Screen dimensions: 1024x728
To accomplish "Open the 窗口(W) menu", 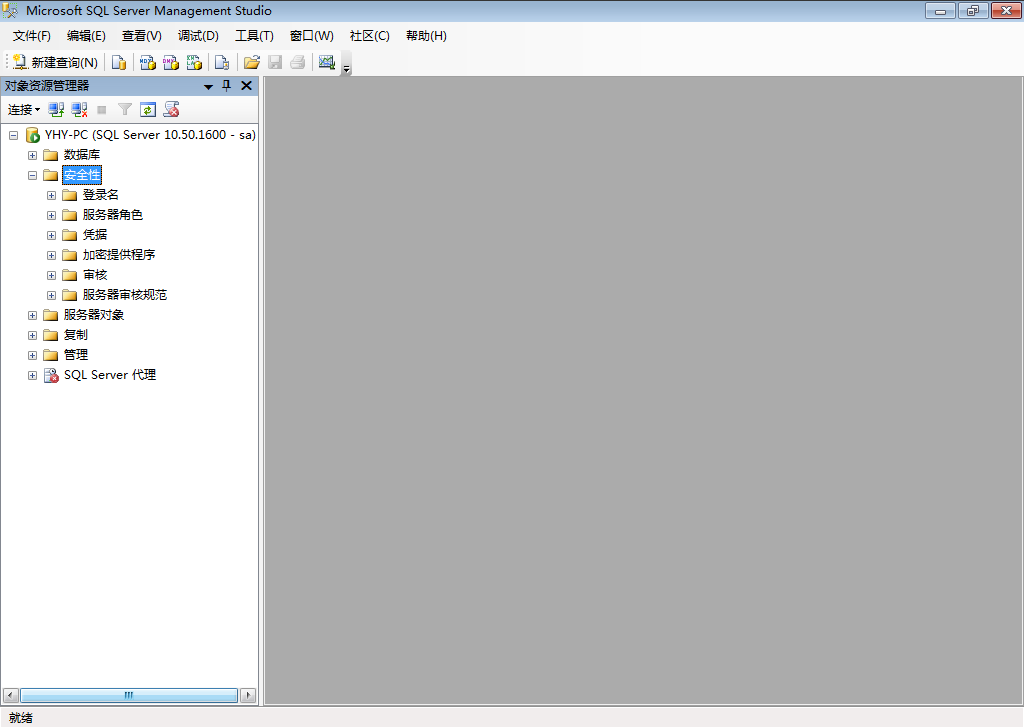I will pos(312,36).
